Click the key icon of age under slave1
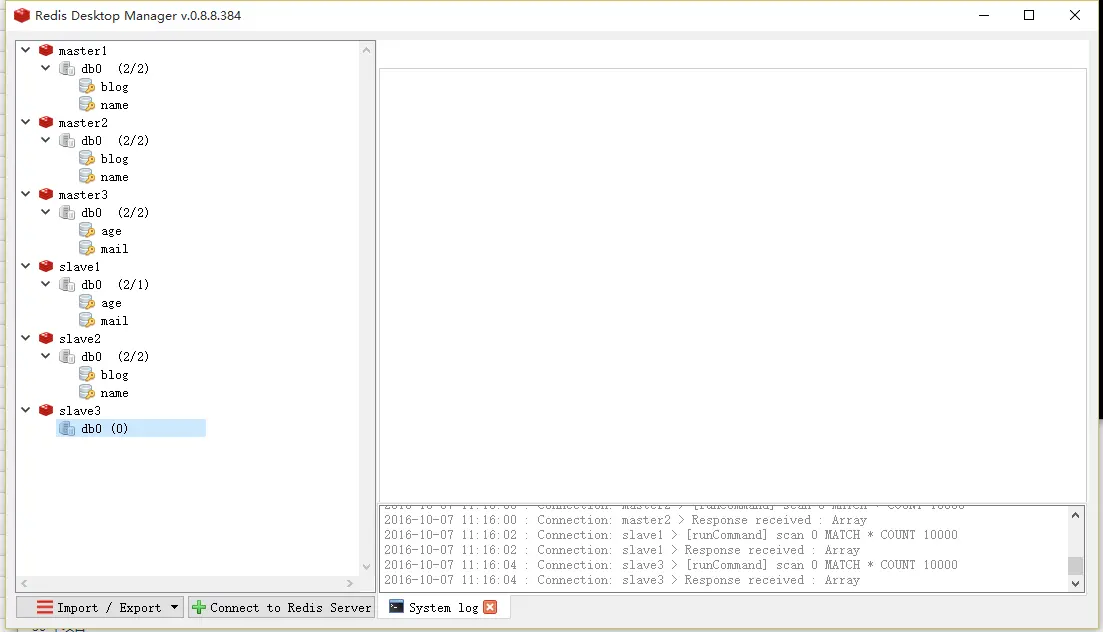This screenshot has height=632, width=1103. coord(87,303)
